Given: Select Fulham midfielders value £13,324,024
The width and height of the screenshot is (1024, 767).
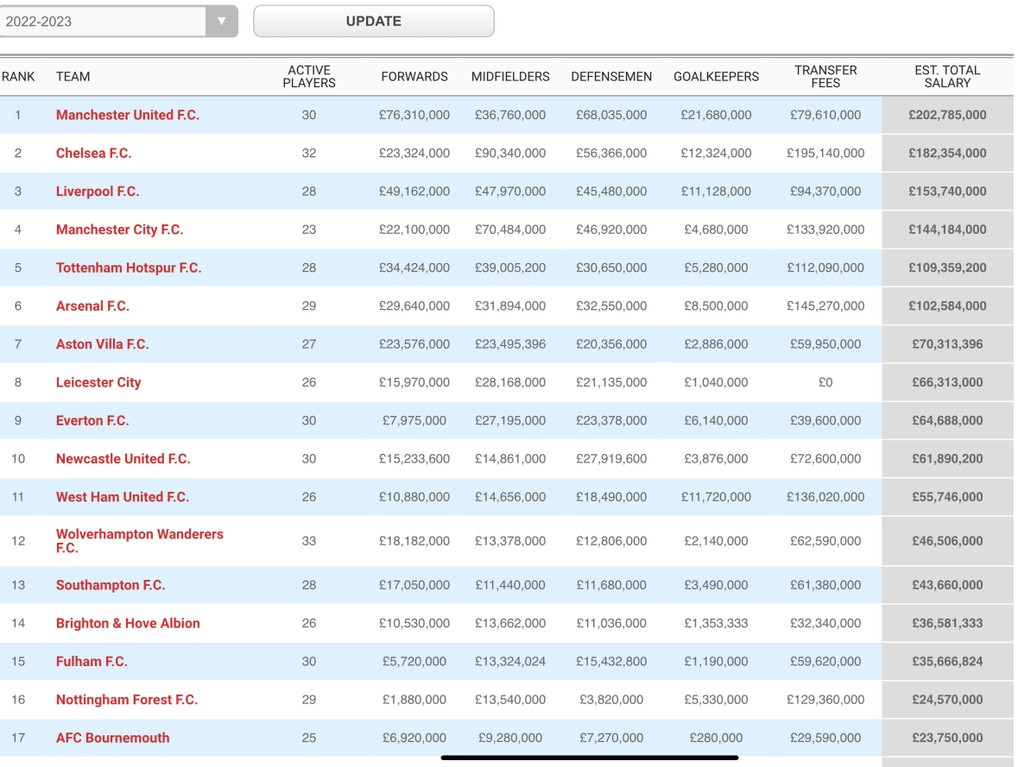Looking at the screenshot, I should point(510,661).
